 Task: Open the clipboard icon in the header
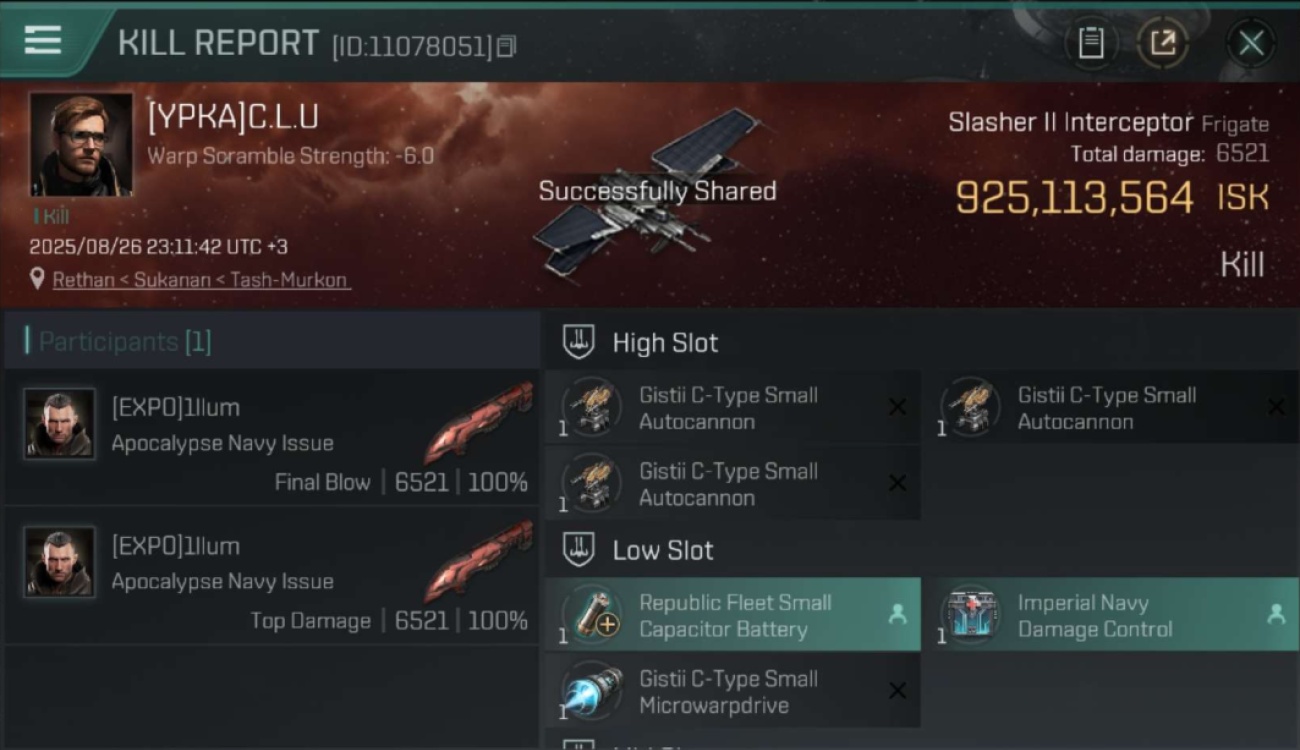pyautogui.click(x=1090, y=43)
